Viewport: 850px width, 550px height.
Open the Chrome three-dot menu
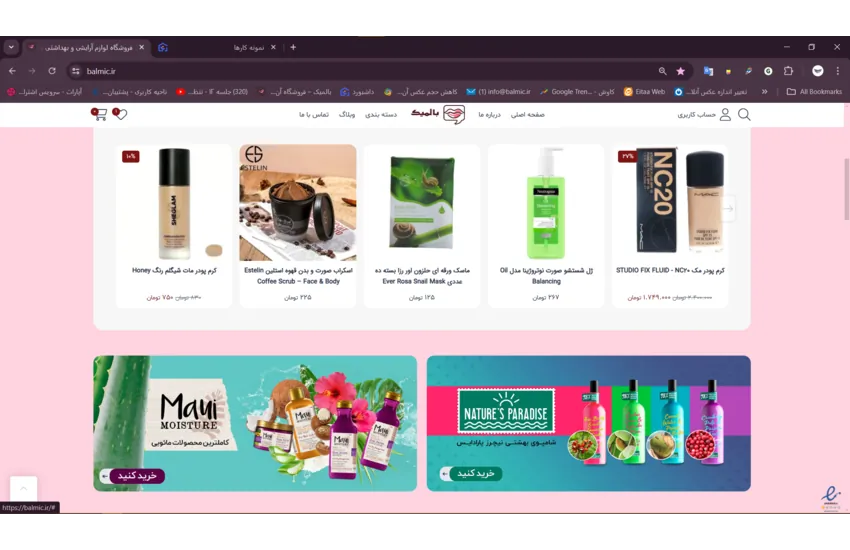[x=838, y=71]
